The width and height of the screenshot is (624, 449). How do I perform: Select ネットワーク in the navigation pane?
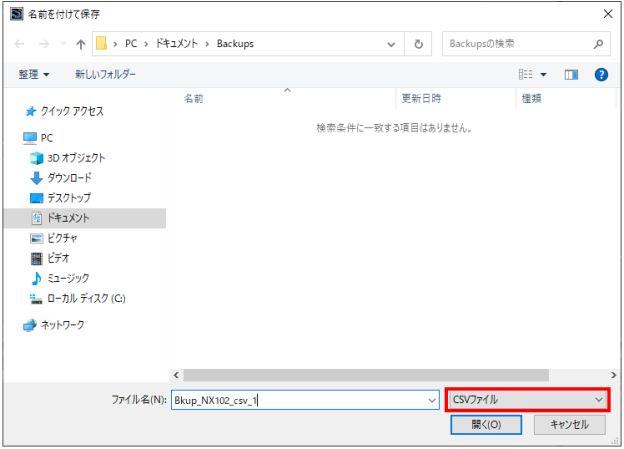pos(62,325)
